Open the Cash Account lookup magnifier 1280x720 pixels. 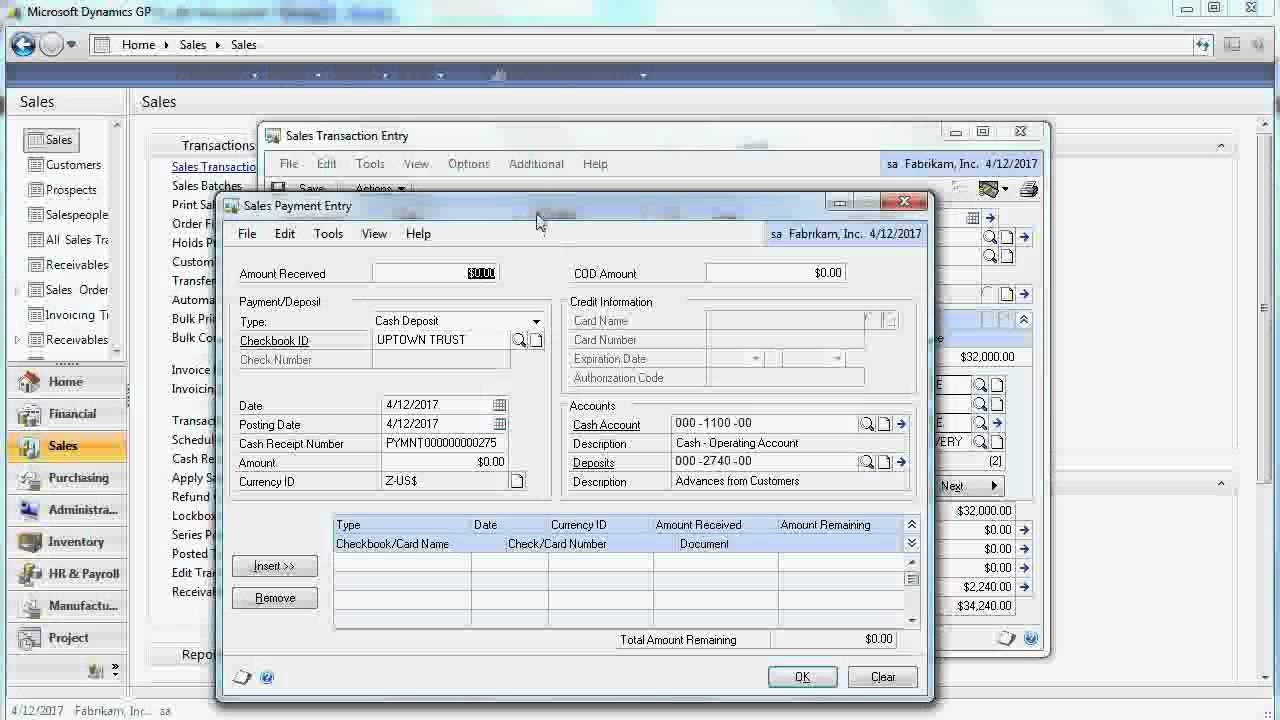(867, 424)
